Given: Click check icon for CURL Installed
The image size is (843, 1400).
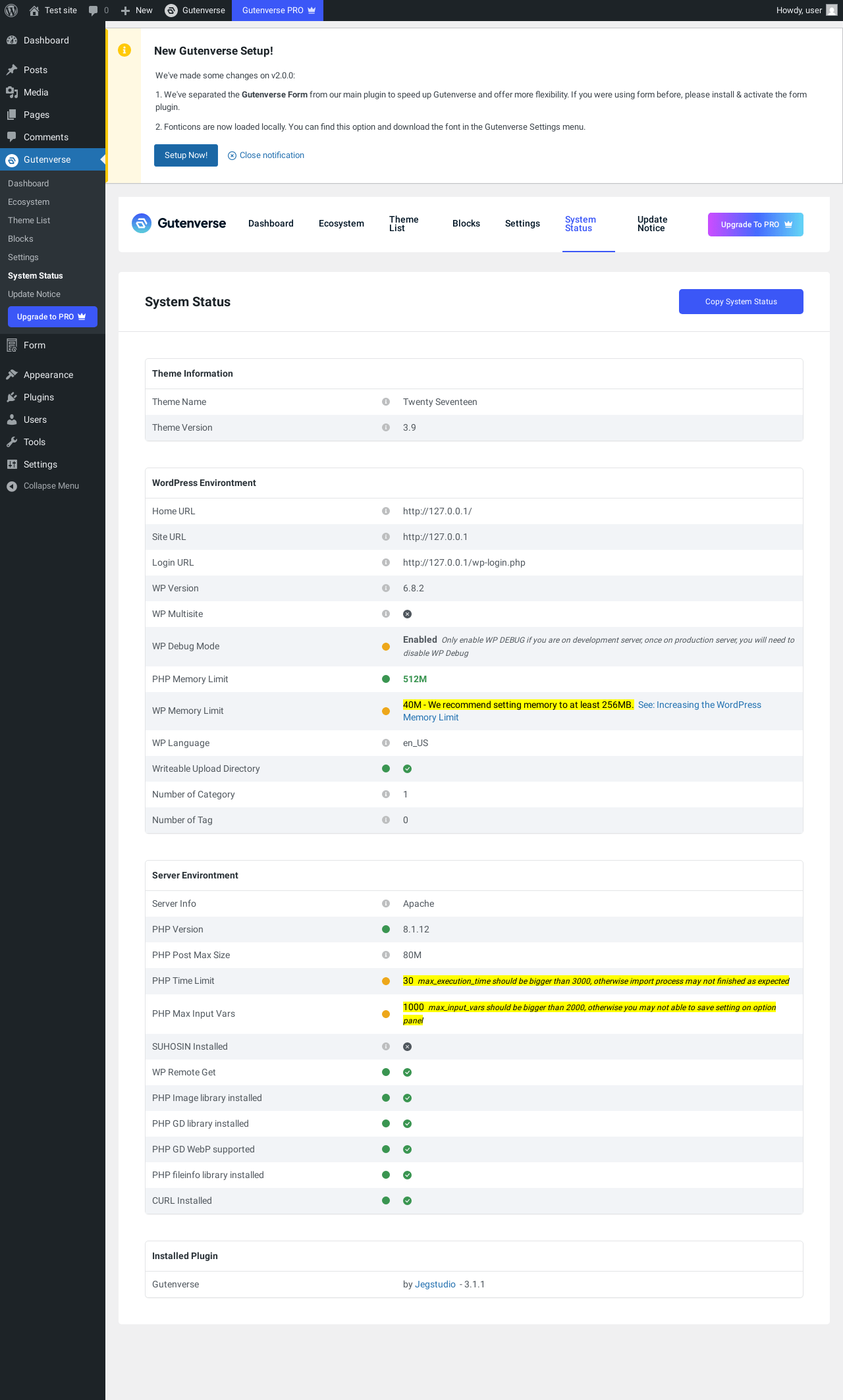Looking at the screenshot, I should [408, 1200].
